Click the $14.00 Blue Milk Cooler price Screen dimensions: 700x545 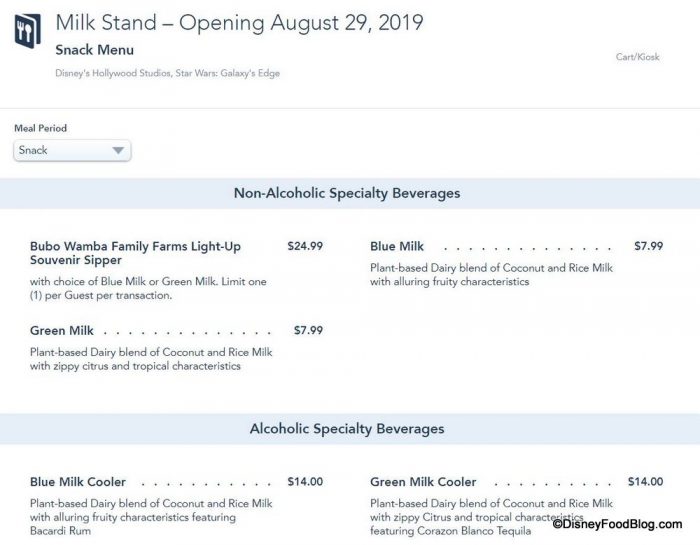pyautogui.click(x=305, y=482)
